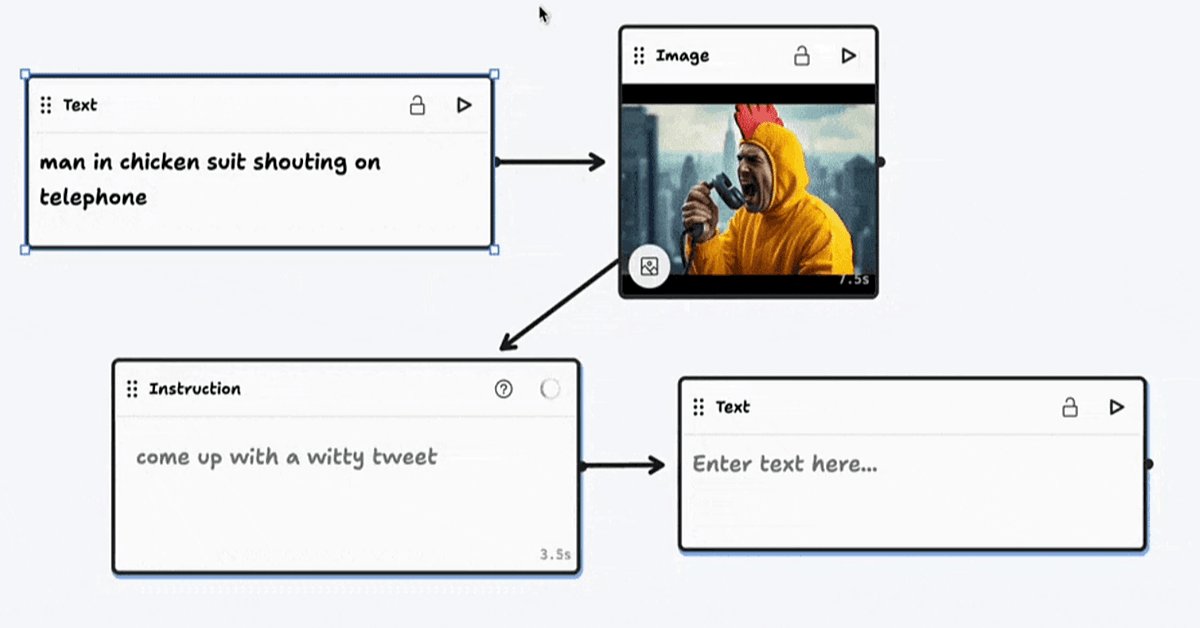Click the drag handle of the top Text node
The height and width of the screenshot is (628, 1200).
click(46, 105)
